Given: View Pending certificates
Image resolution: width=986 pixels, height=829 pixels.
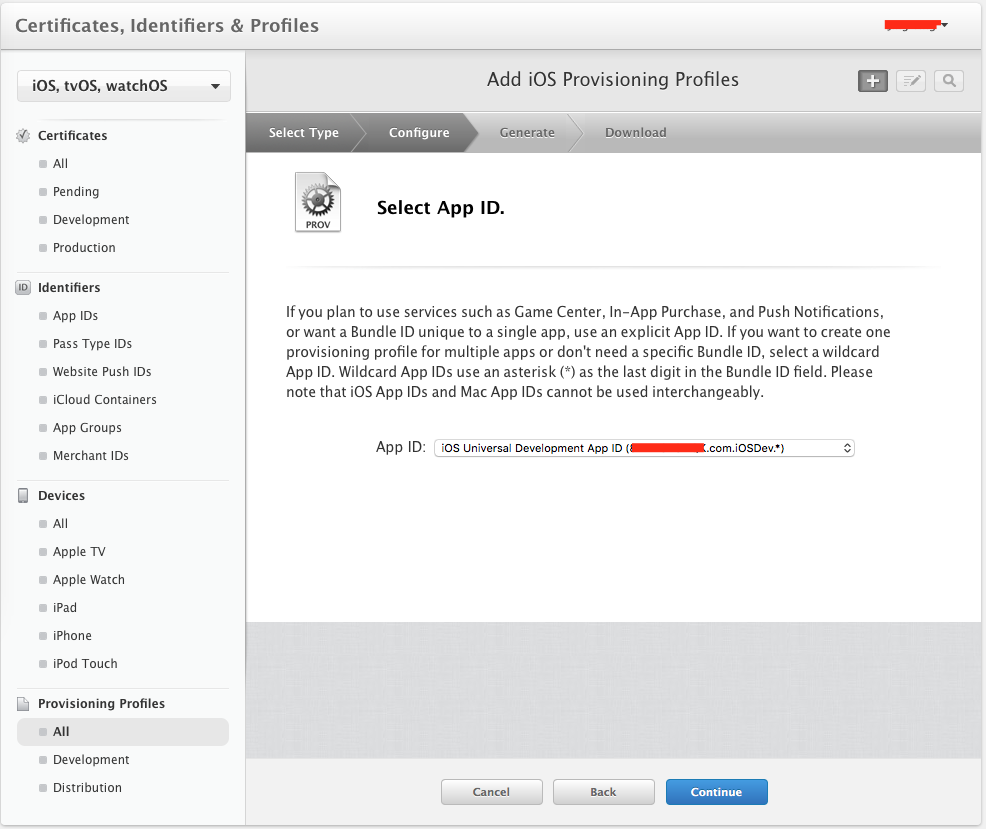Looking at the screenshot, I should pyautogui.click(x=75, y=191).
